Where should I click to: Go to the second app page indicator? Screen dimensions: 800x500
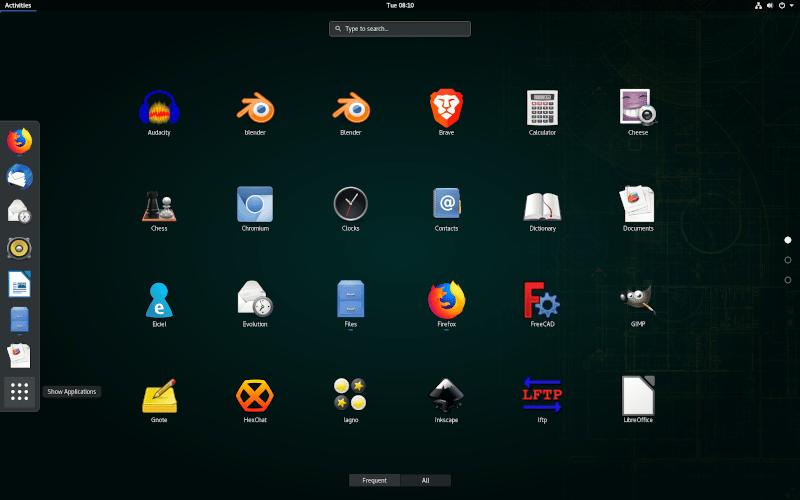(788, 260)
